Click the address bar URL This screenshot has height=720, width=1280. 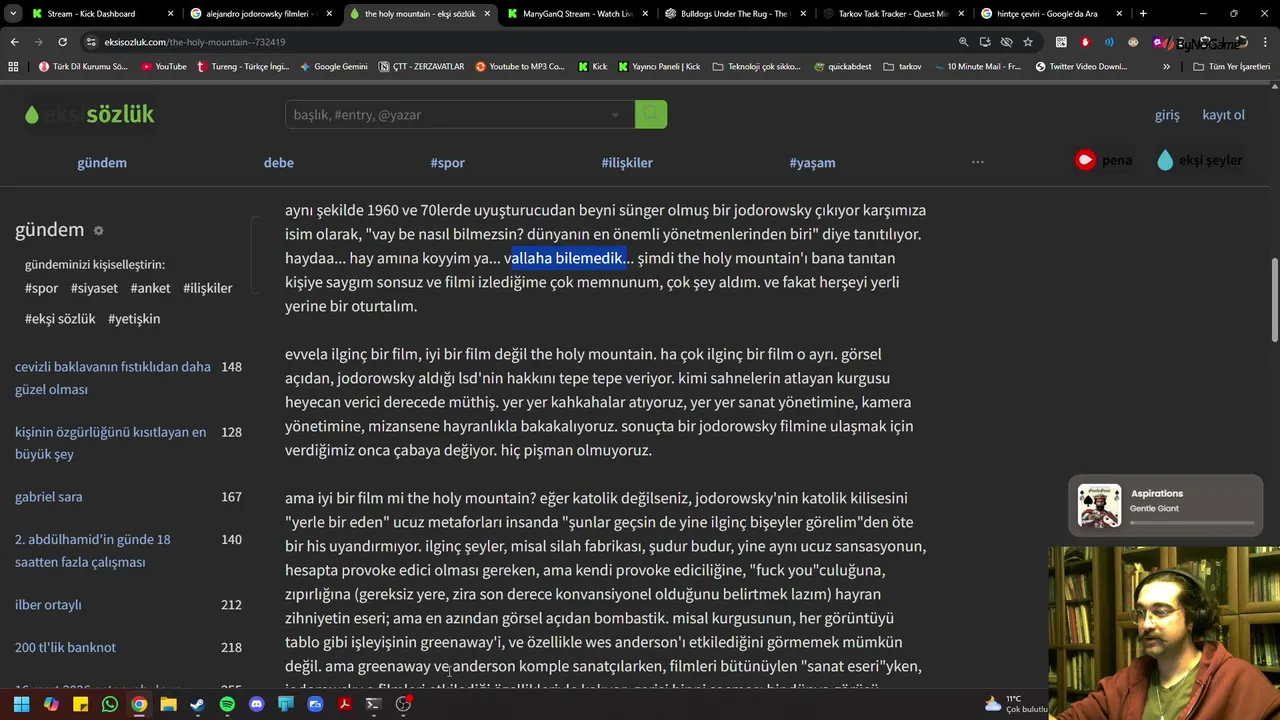195,42
